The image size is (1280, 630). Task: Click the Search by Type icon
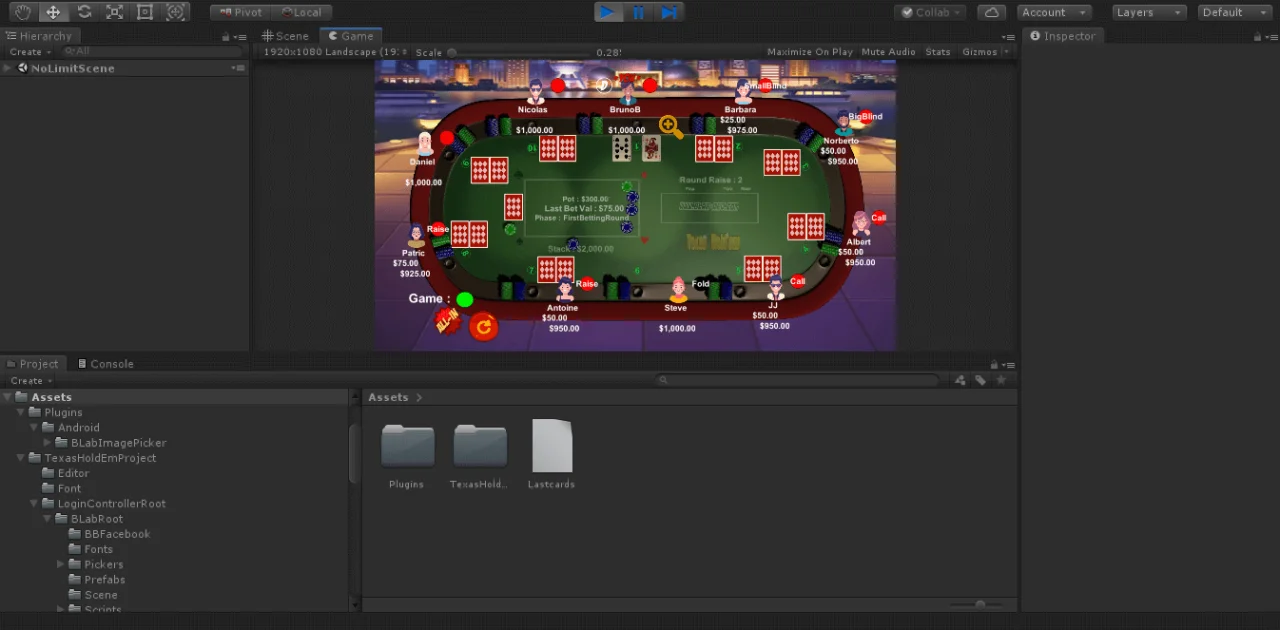(961, 380)
